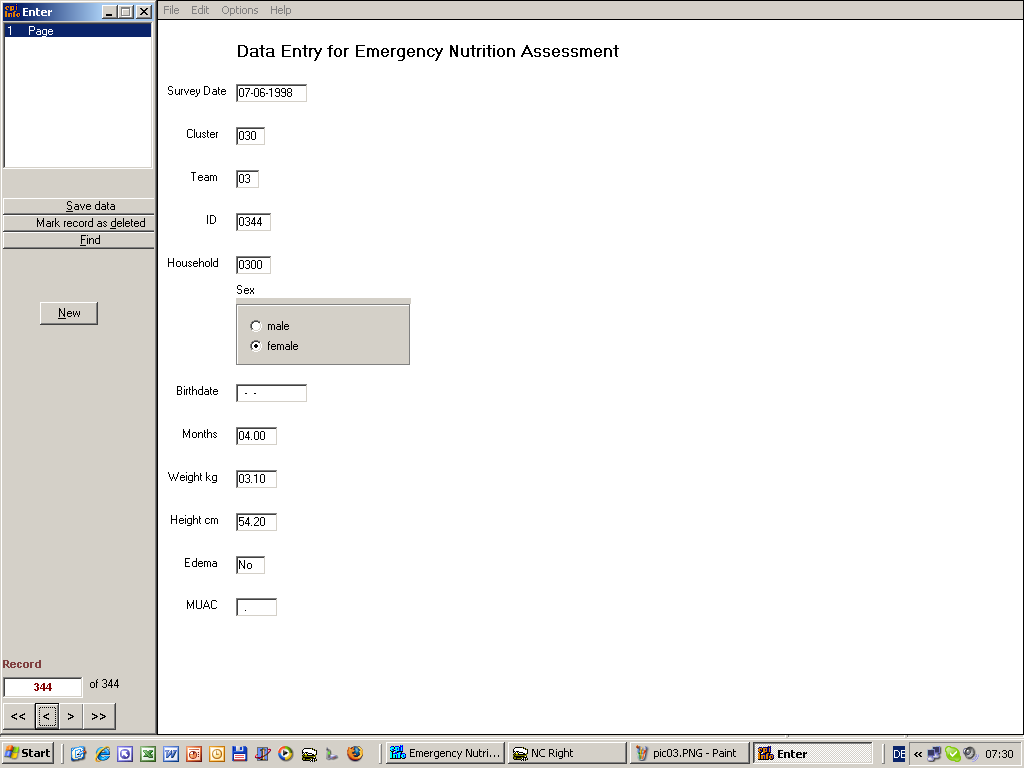Open Internet Explorer from quick launch

[102, 754]
